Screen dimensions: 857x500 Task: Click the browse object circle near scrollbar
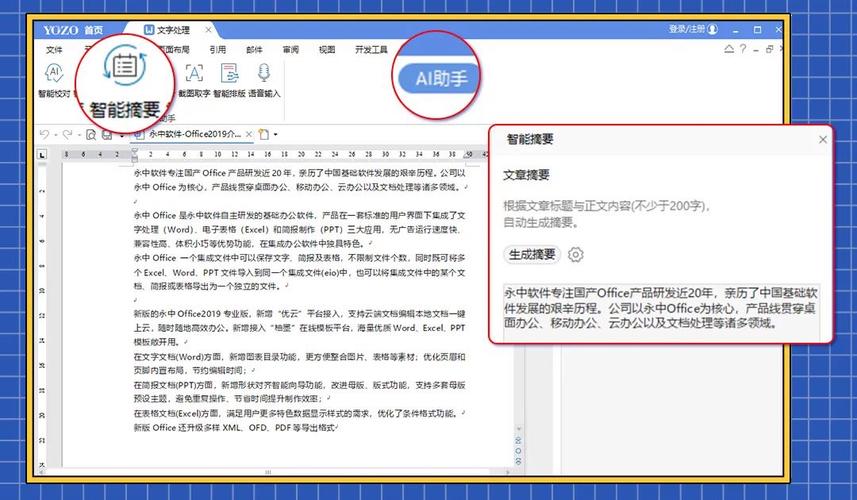click(x=518, y=451)
